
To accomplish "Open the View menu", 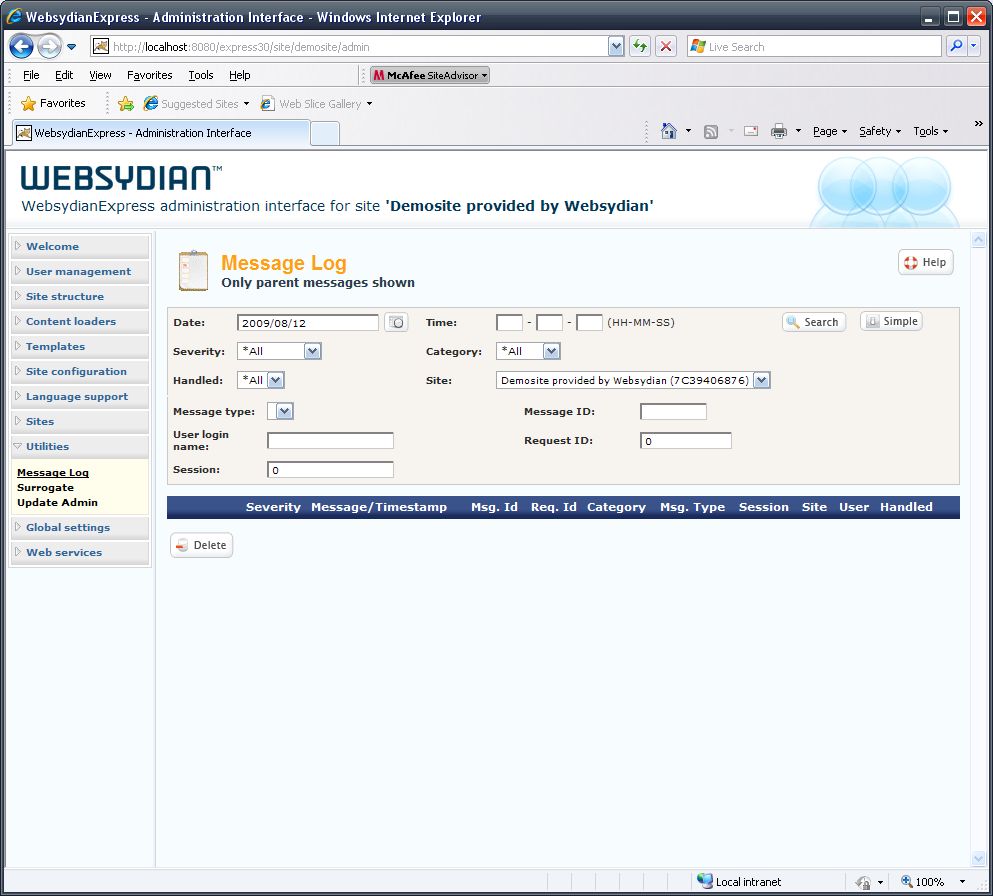I will 100,75.
